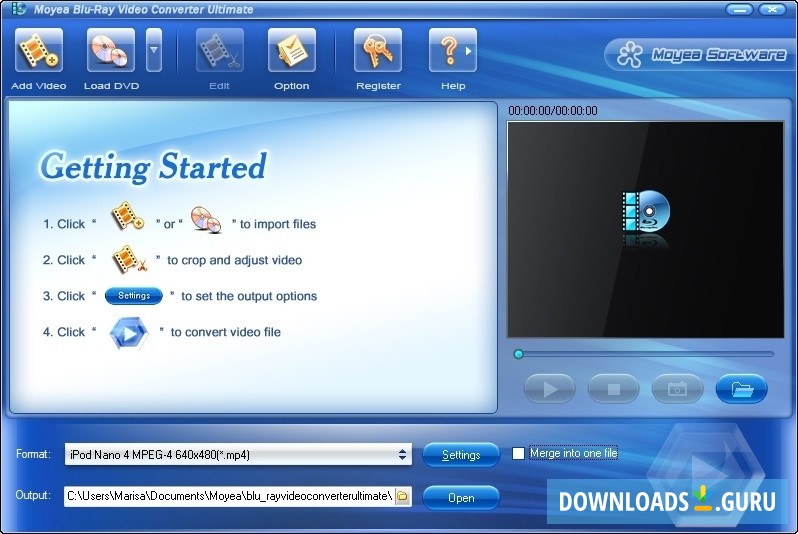The image size is (798, 534).
Task: Click the Format stepper arrows
Action: click(403, 455)
